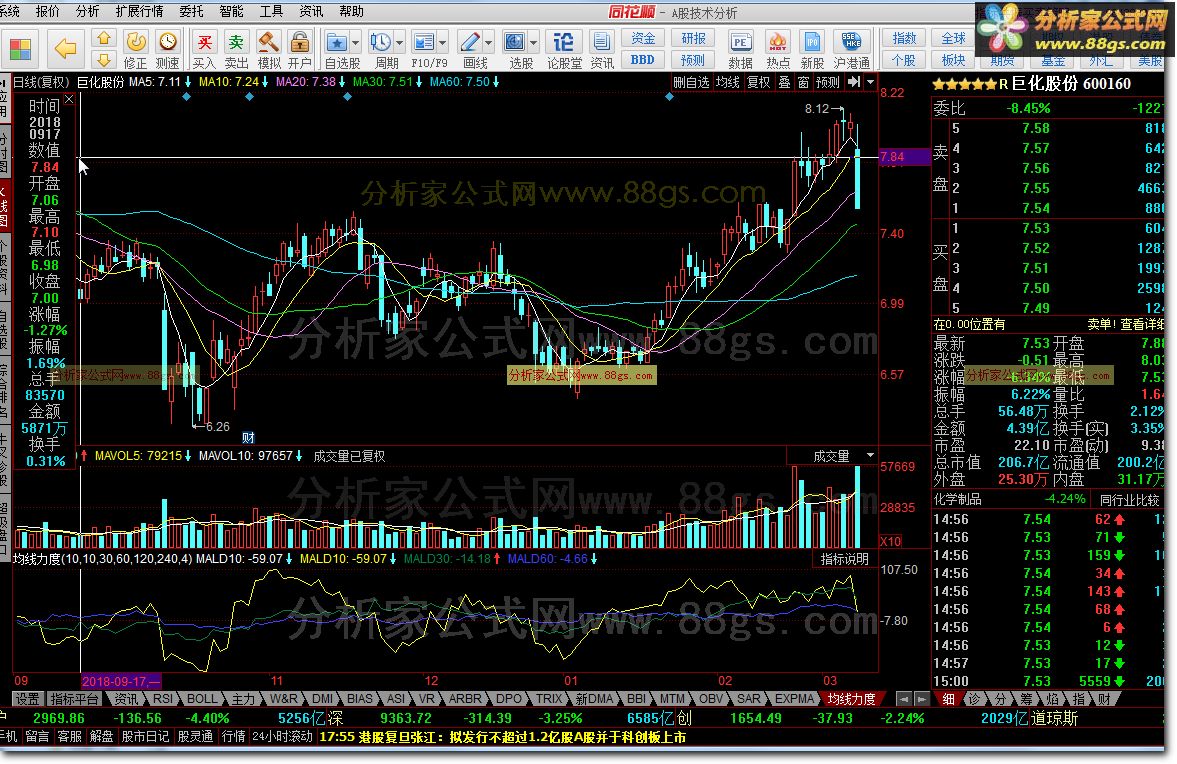Click the F10/F9 info icon

coord(423,41)
